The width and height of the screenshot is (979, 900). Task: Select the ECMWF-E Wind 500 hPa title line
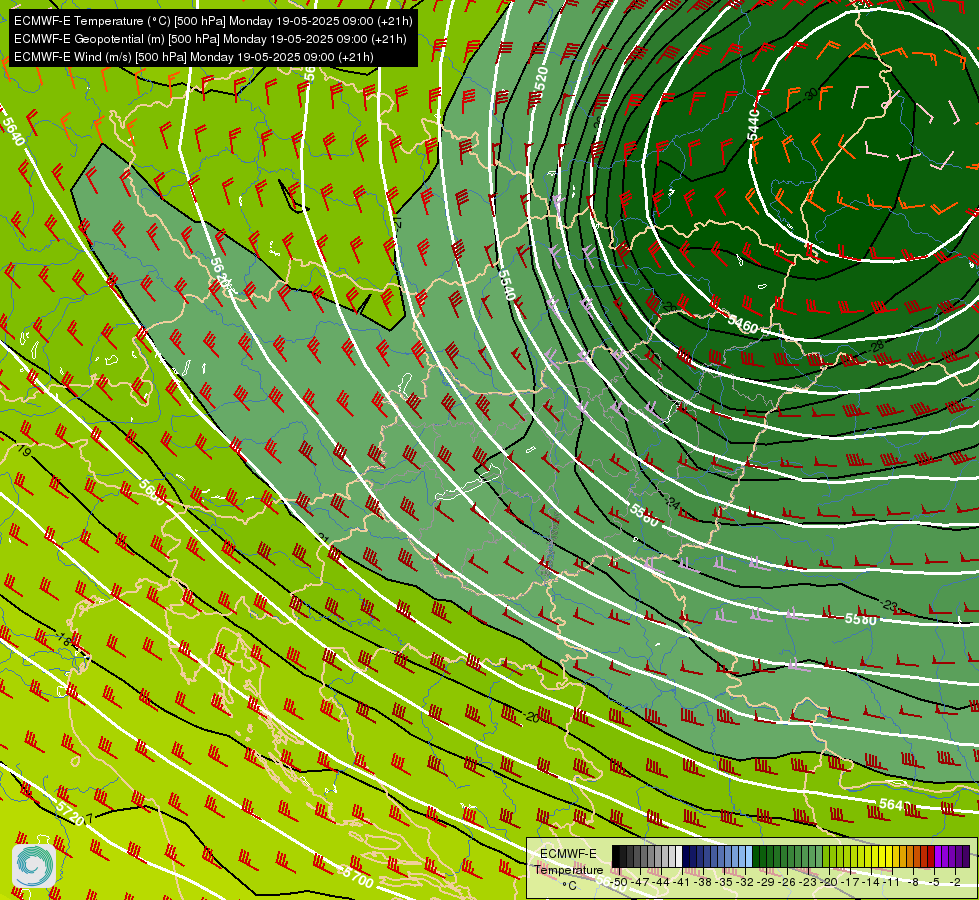[x=194, y=57]
